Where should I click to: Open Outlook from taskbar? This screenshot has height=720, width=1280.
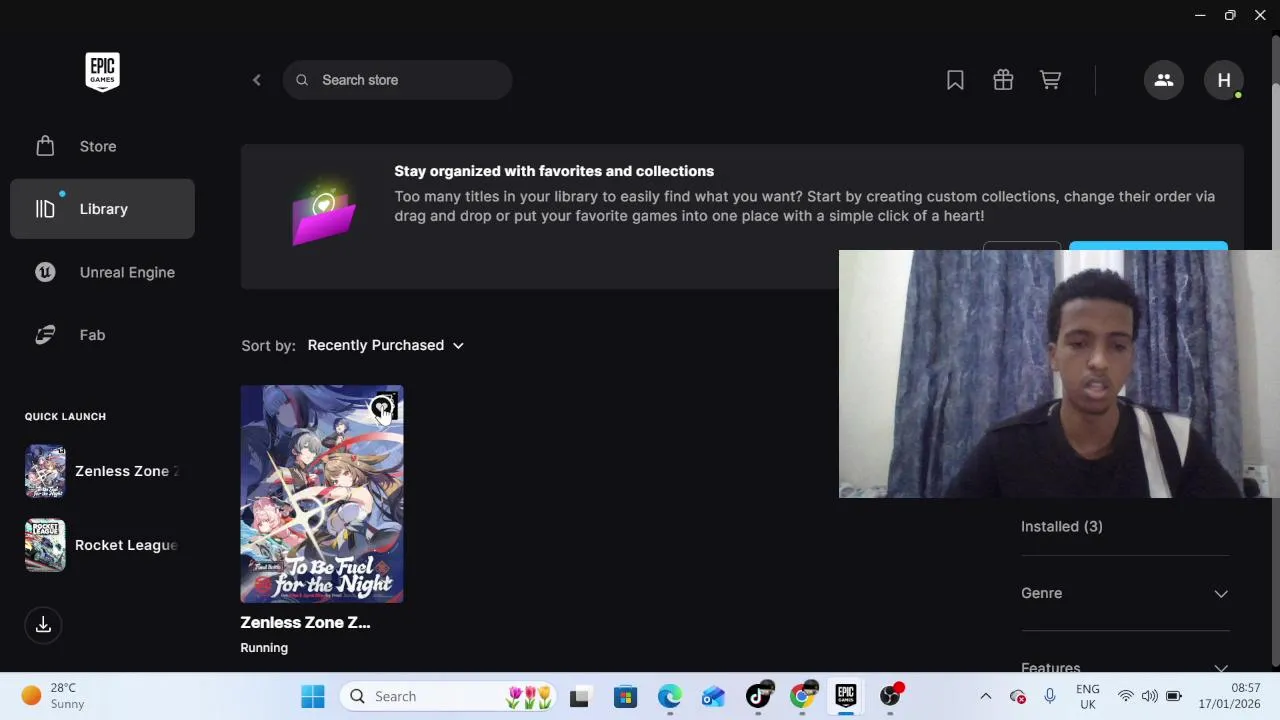[713, 696]
